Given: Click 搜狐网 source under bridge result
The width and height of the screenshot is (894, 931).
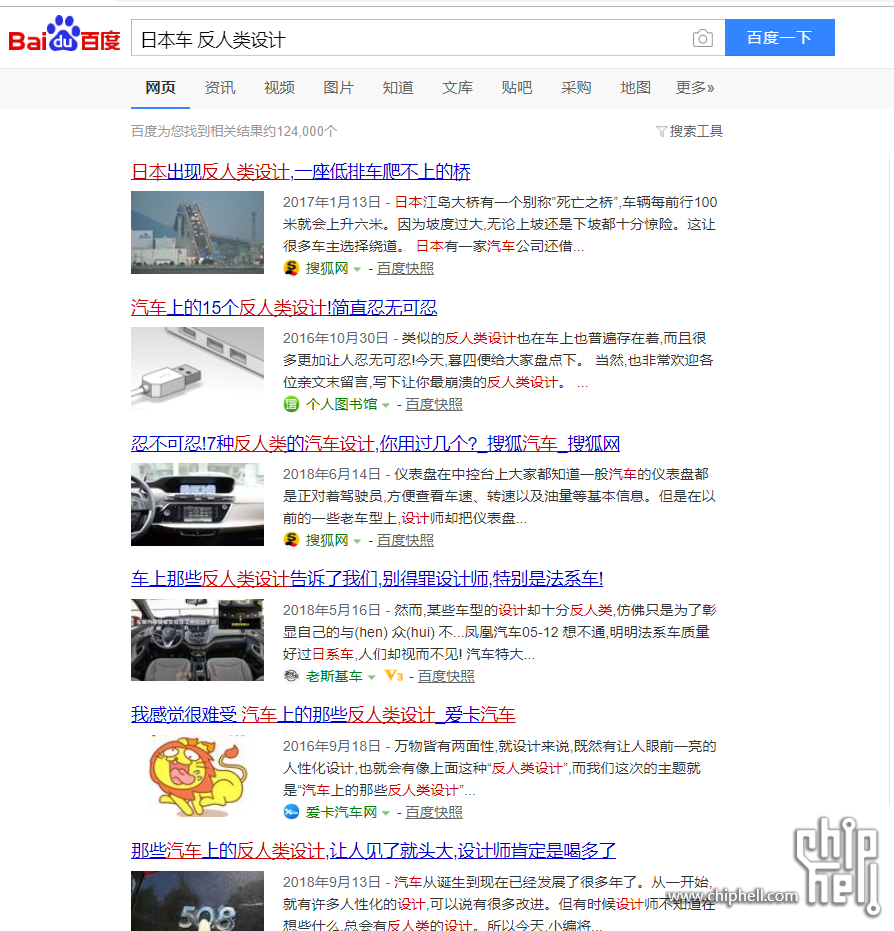Looking at the screenshot, I should [326, 268].
